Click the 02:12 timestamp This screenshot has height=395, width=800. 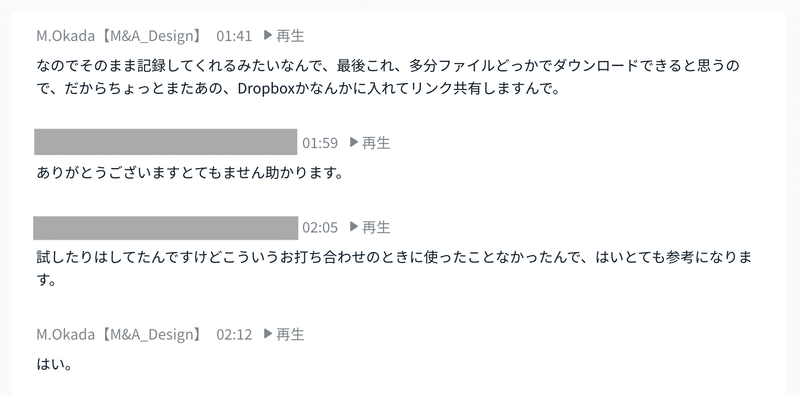click(x=234, y=334)
